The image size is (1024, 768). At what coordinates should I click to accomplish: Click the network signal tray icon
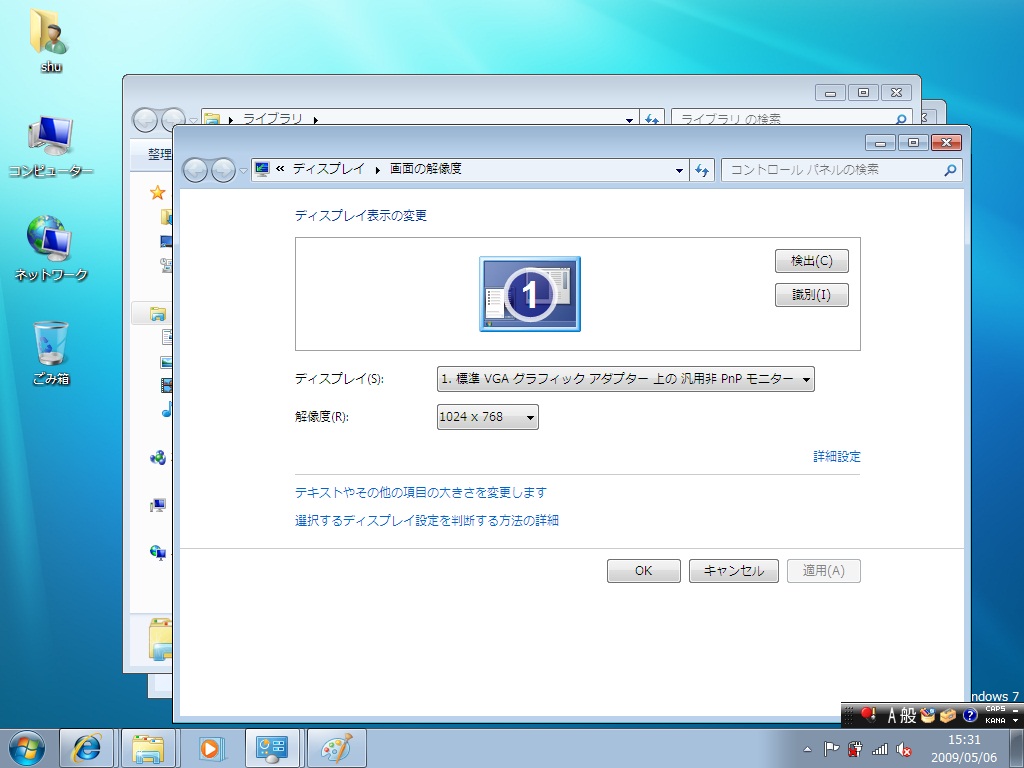880,749
